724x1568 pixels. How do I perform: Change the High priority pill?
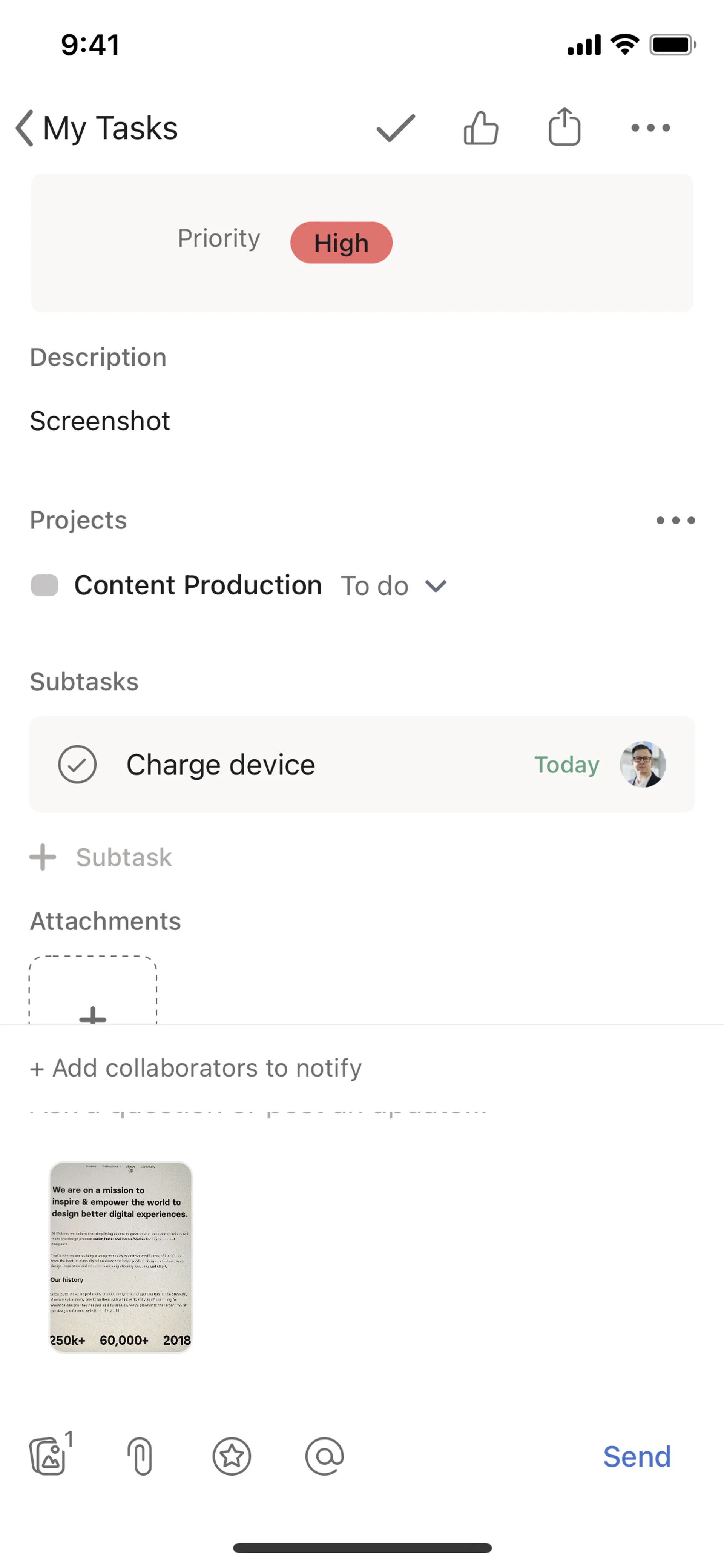click(341, 243)
